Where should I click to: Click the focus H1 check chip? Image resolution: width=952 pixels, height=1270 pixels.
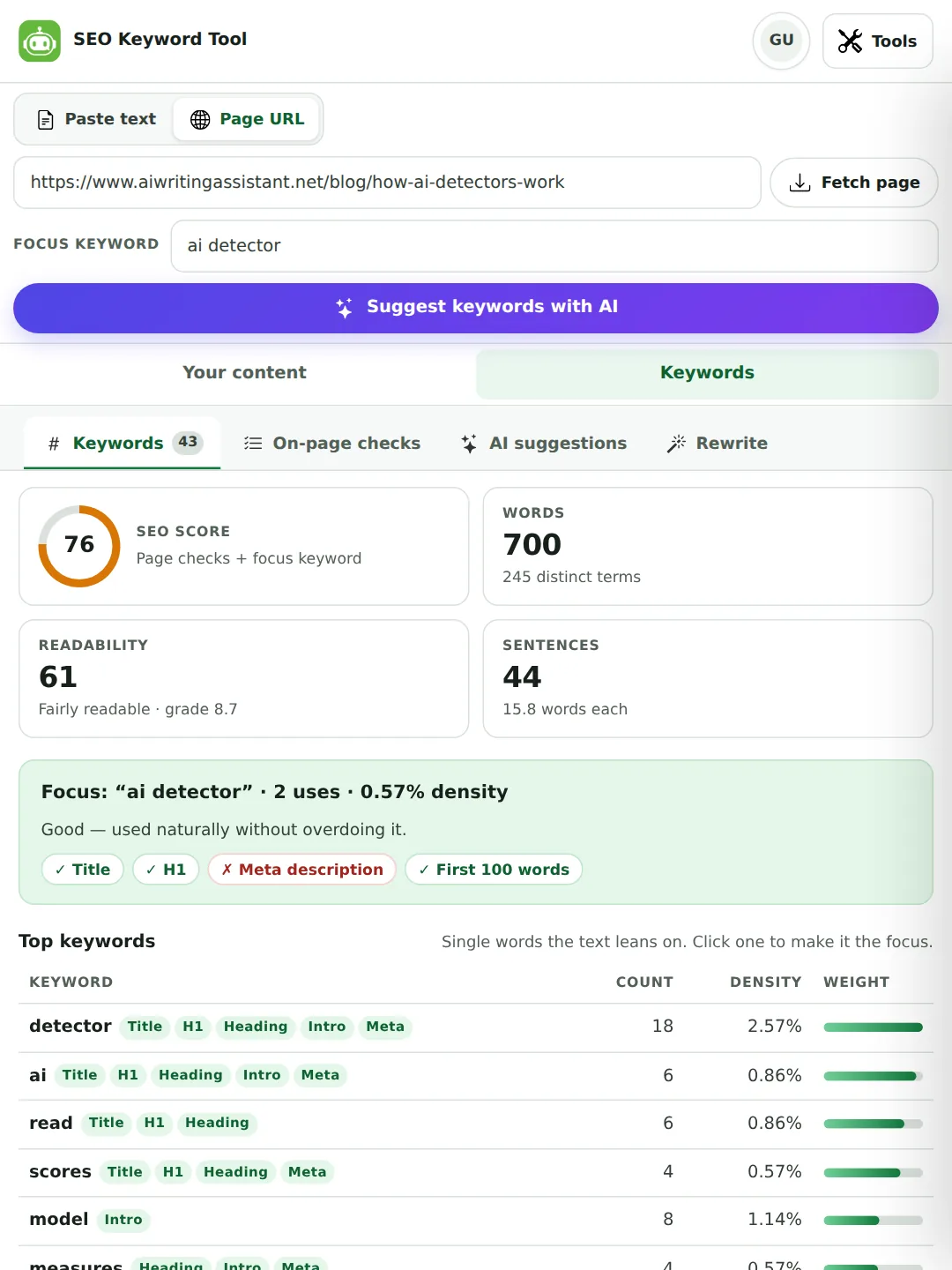pos(166,870)
